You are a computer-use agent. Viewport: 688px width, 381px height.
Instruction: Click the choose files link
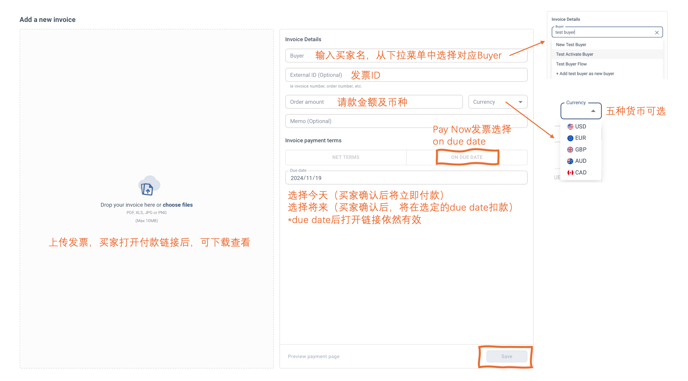[178, 205]
